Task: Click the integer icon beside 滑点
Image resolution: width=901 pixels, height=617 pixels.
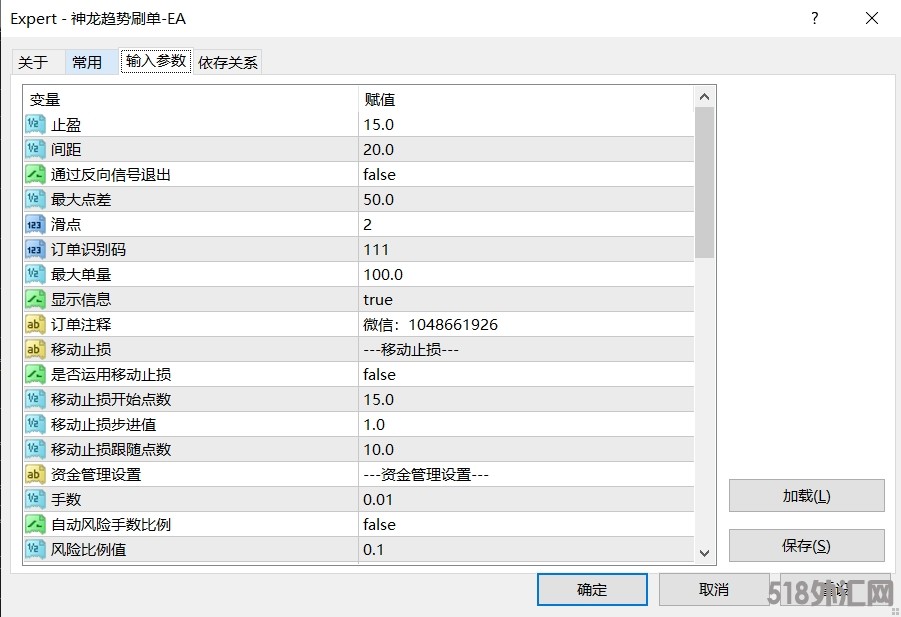Action: point(35,225)
